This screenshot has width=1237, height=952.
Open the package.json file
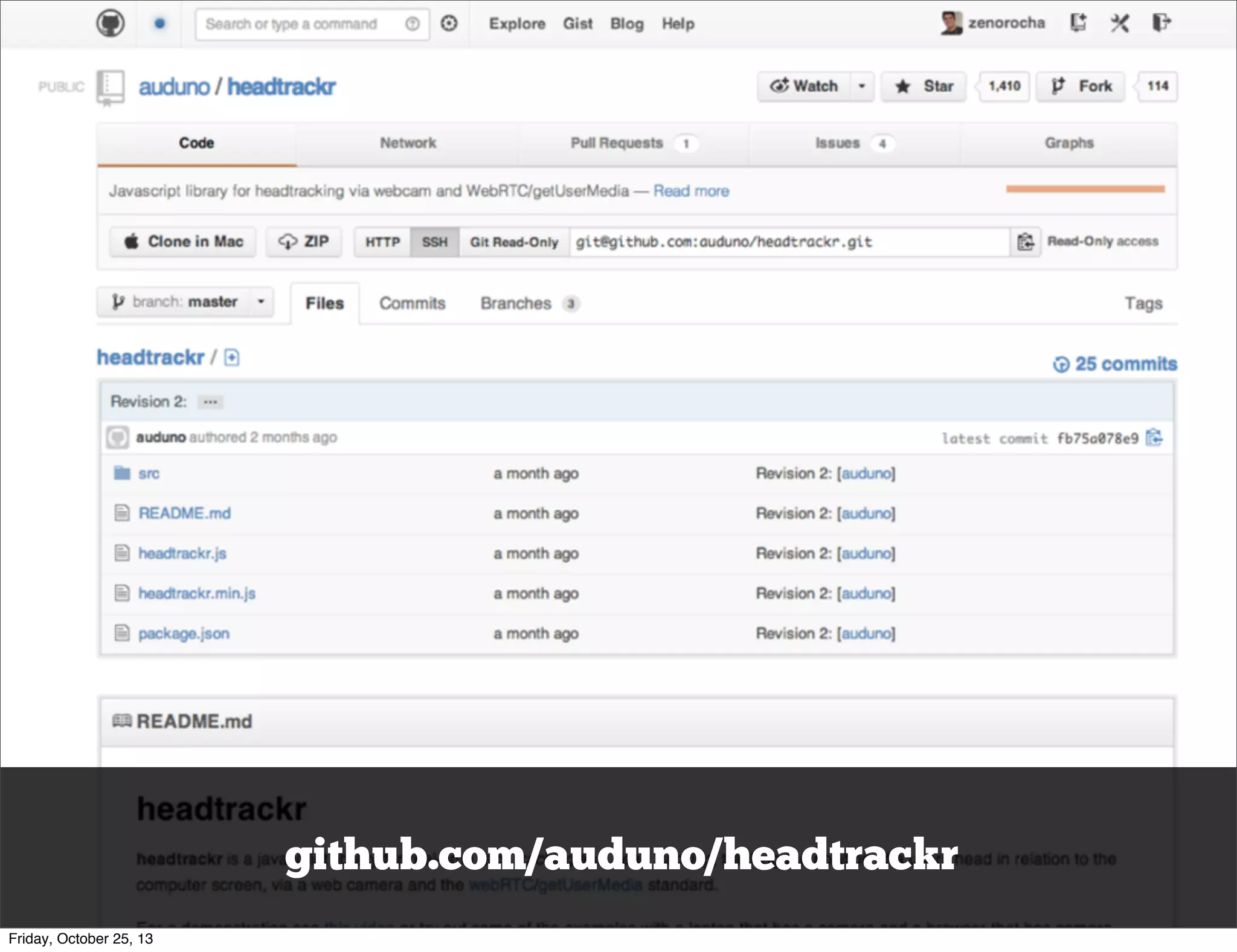(184, 634)
